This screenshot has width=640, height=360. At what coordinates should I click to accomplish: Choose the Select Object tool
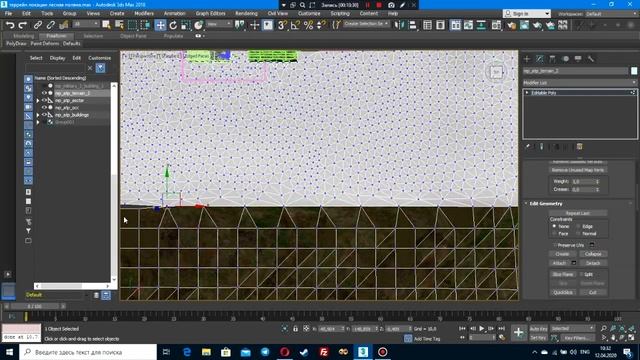(107, 25)
